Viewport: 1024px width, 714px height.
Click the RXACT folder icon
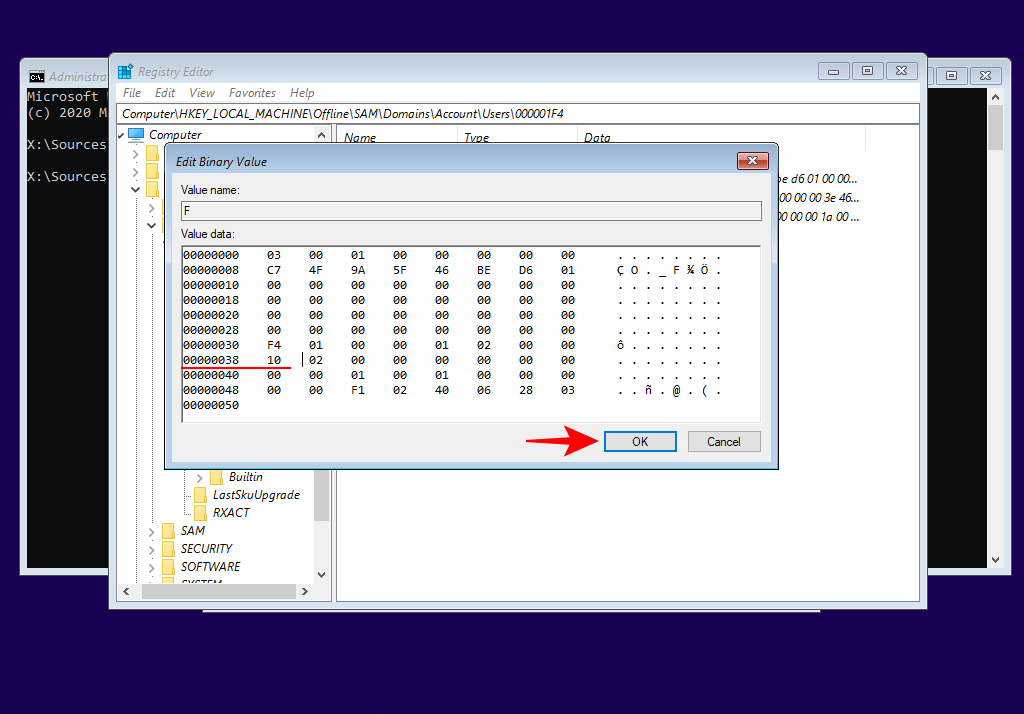point(200,513)
